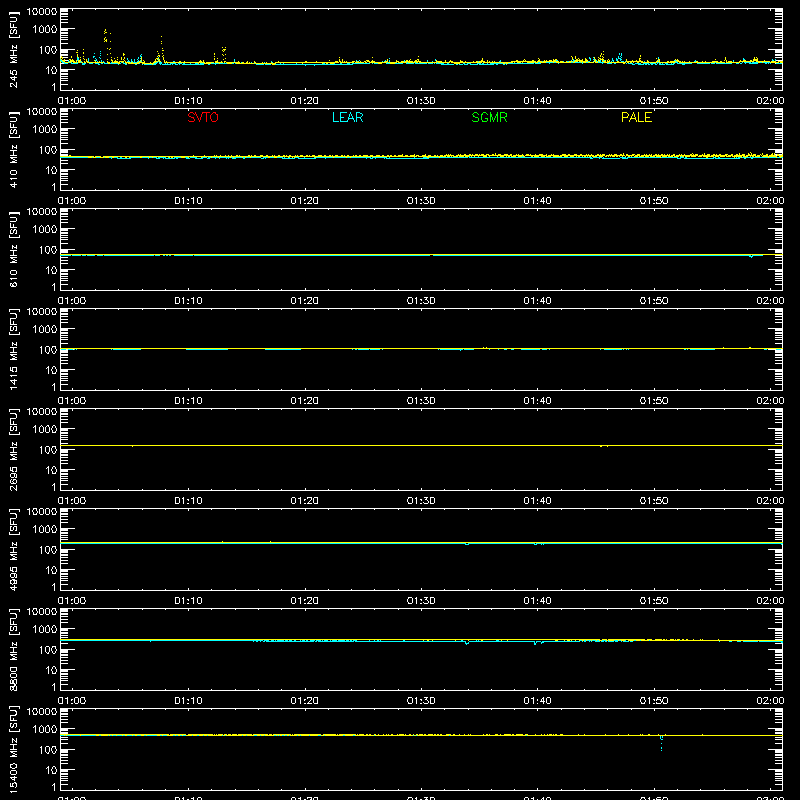The height and width of the screenshot is (800, 800).
Task: Click the 01:20 time label below the 410 MHz plot
Action: [x=305, y=201]
